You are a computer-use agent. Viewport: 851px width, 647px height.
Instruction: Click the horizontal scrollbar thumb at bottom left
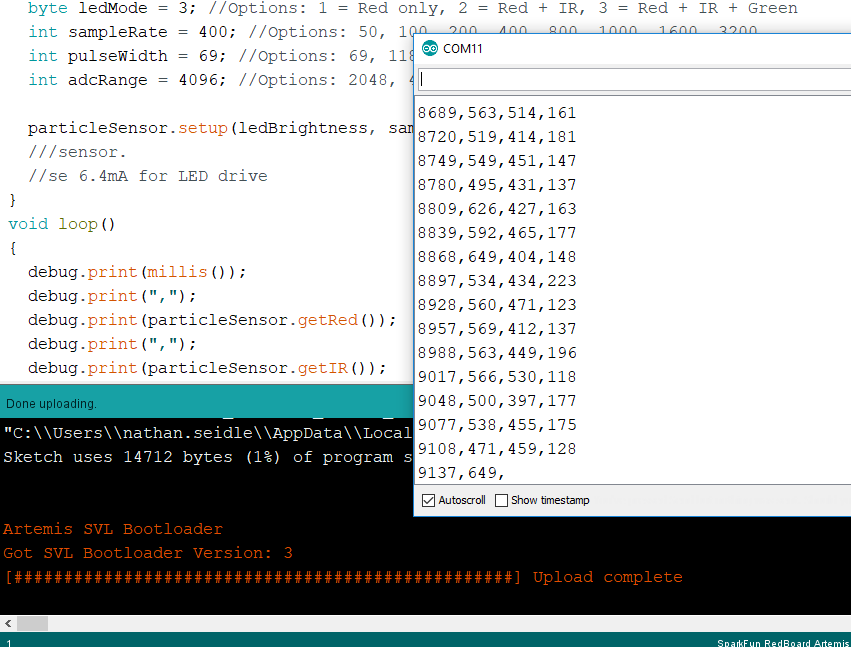32,623
